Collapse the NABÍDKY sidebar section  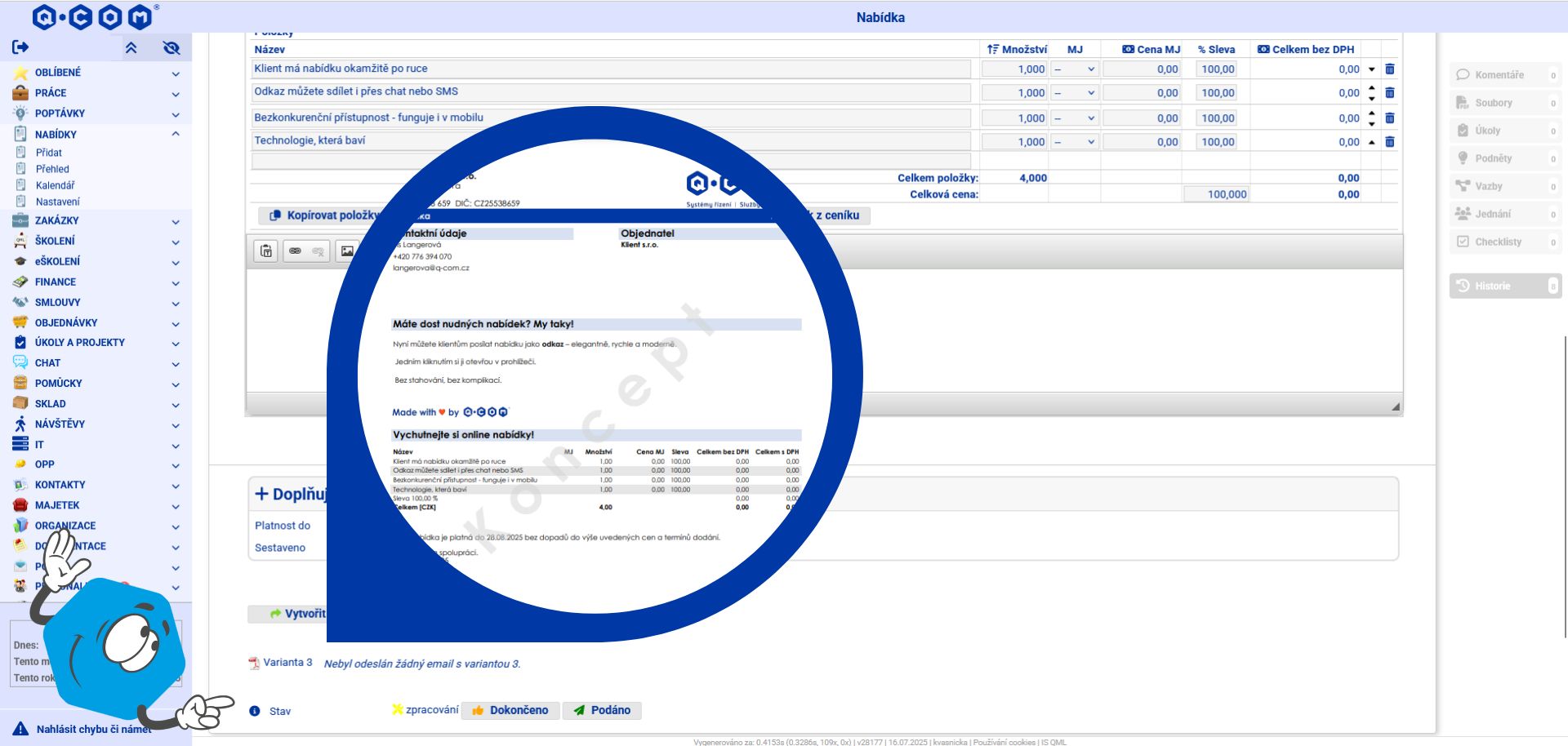[176, 134]
